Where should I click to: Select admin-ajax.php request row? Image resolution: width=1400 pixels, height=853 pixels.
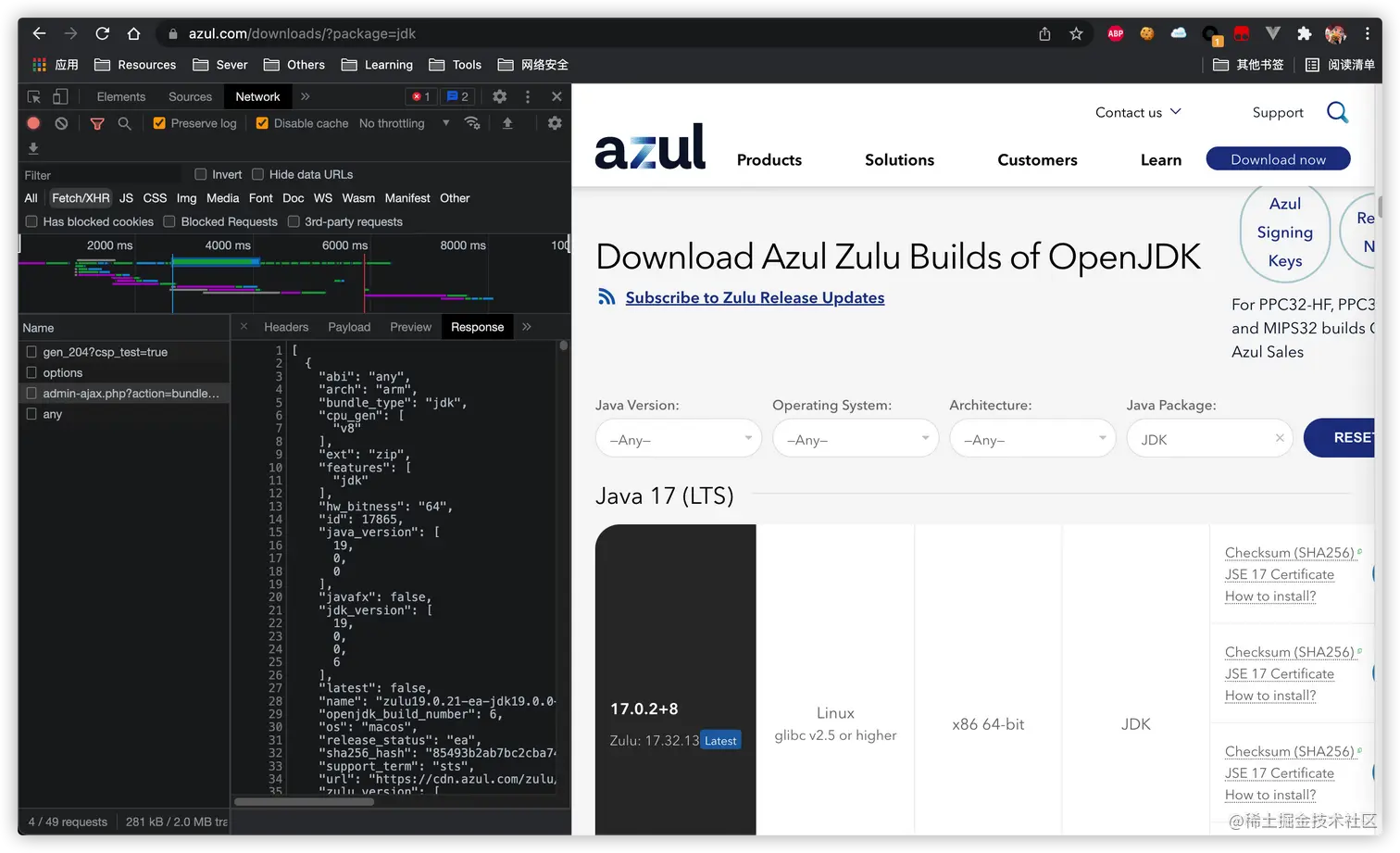click(124, 394)
